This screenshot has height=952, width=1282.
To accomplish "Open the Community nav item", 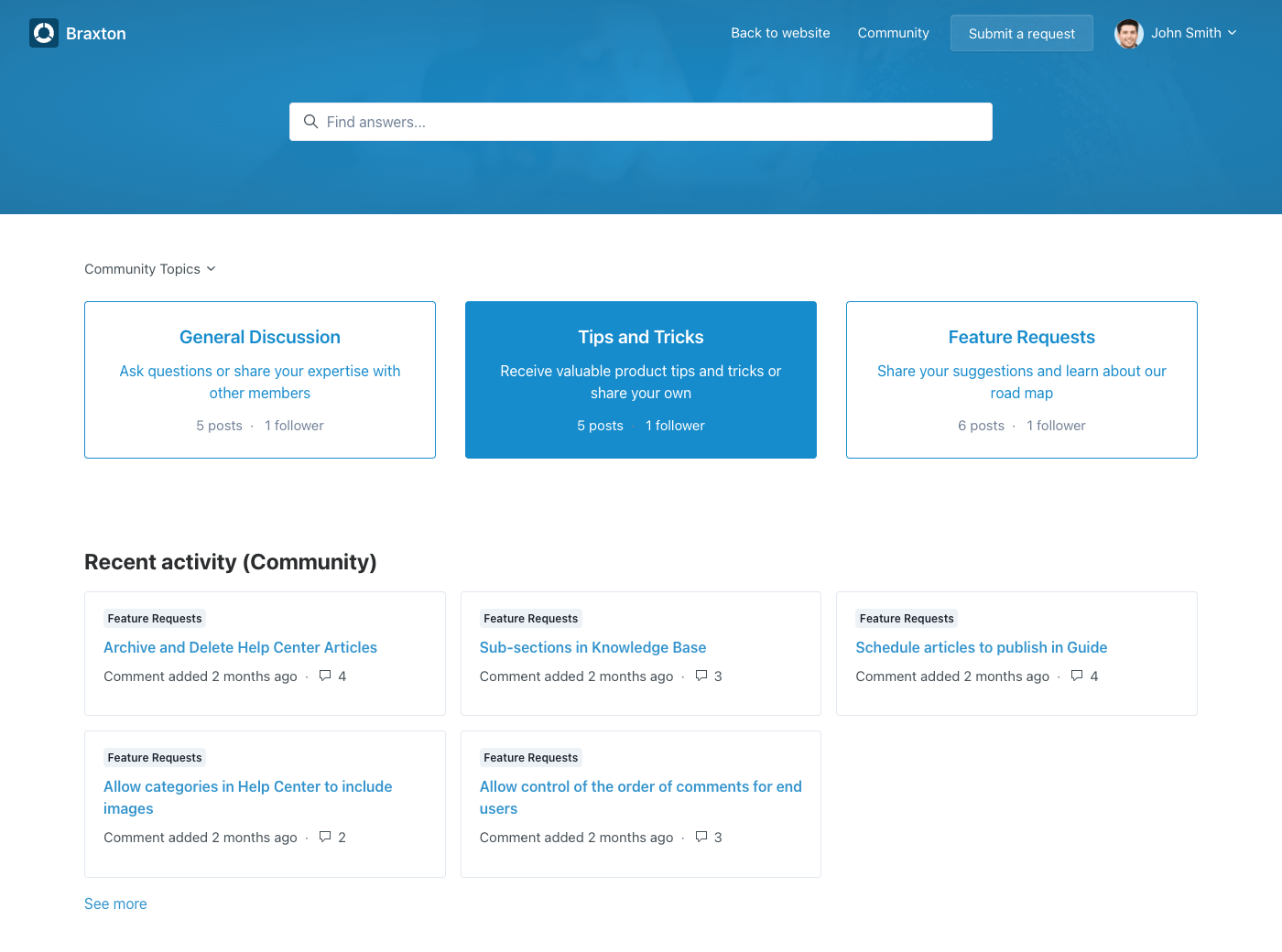I will (x=893, y=33).
